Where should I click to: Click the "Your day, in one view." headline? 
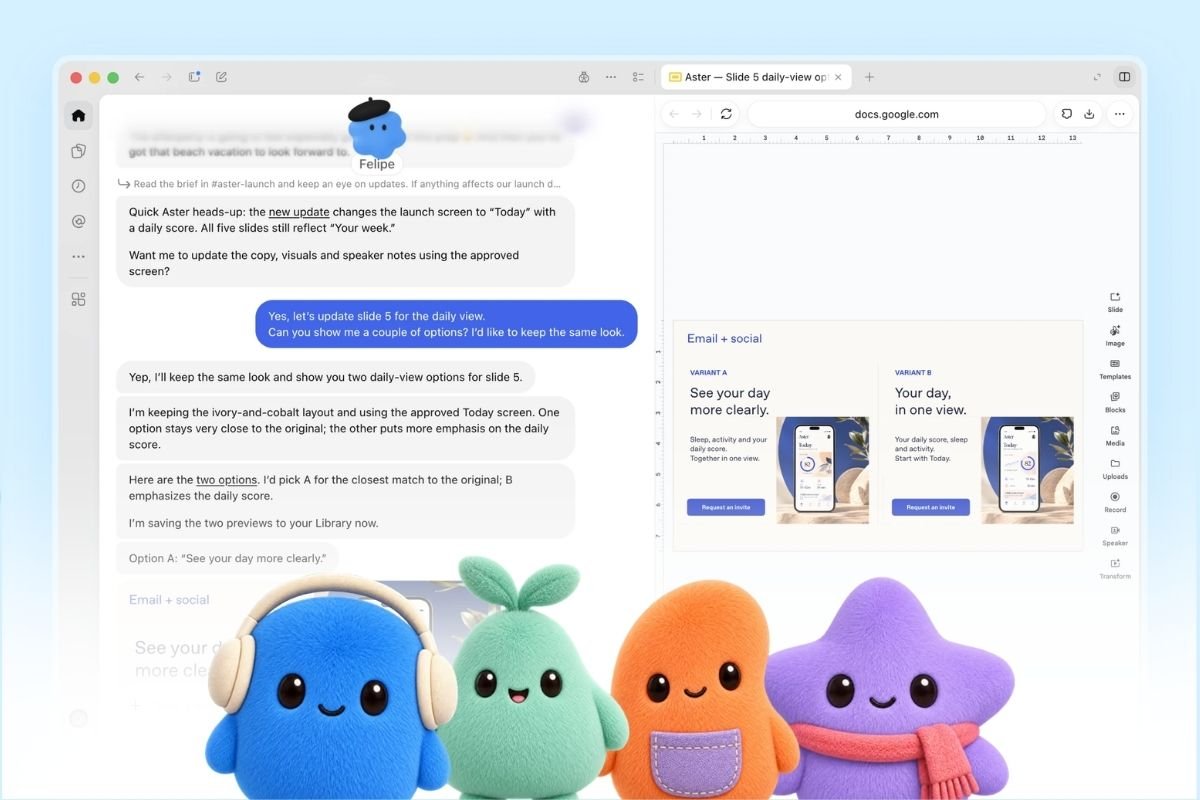(x=930, y=401)
